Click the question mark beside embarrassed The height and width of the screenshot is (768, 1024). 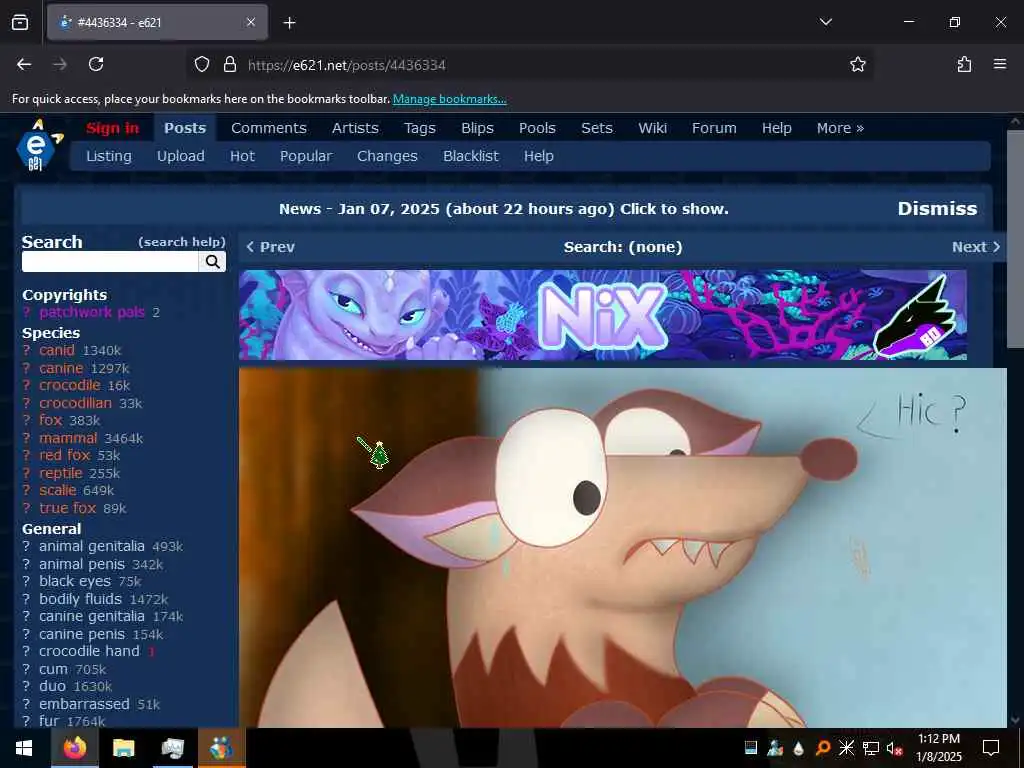click(26, 704)
